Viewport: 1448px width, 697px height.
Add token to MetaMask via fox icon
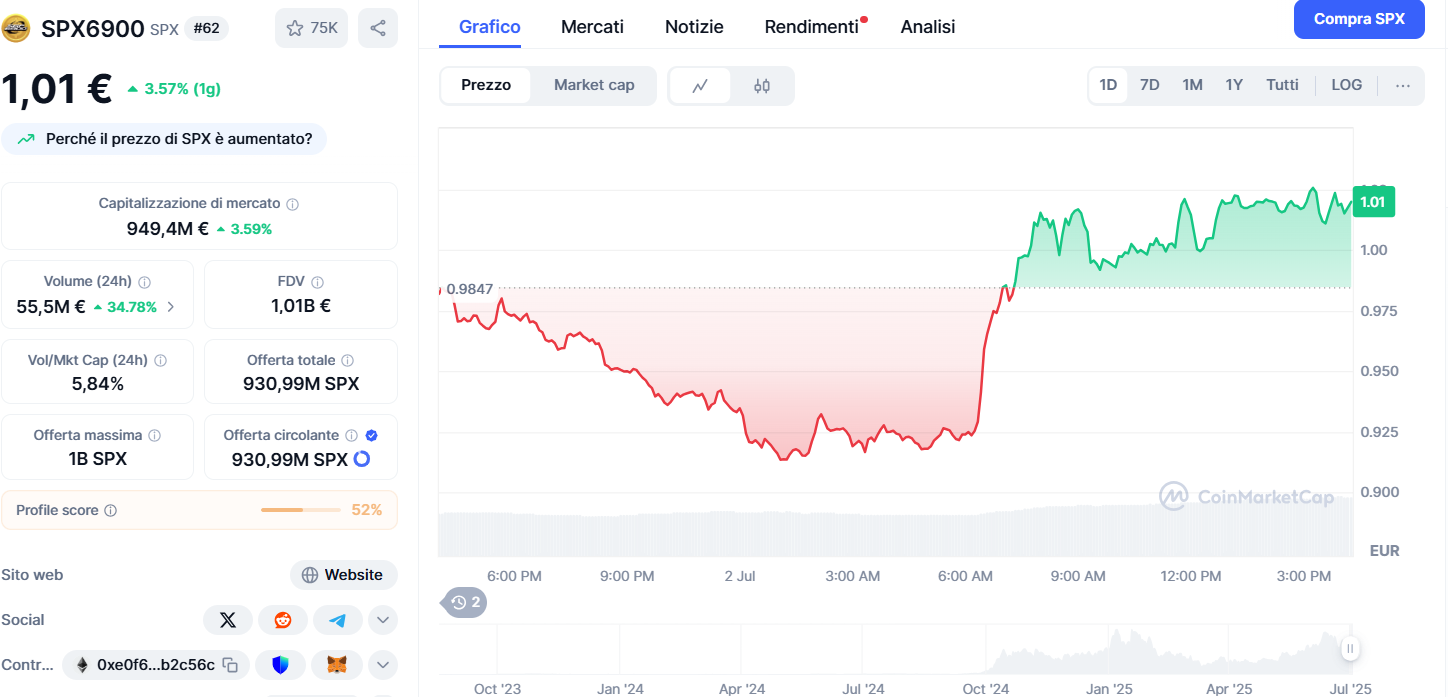point(337,665)
